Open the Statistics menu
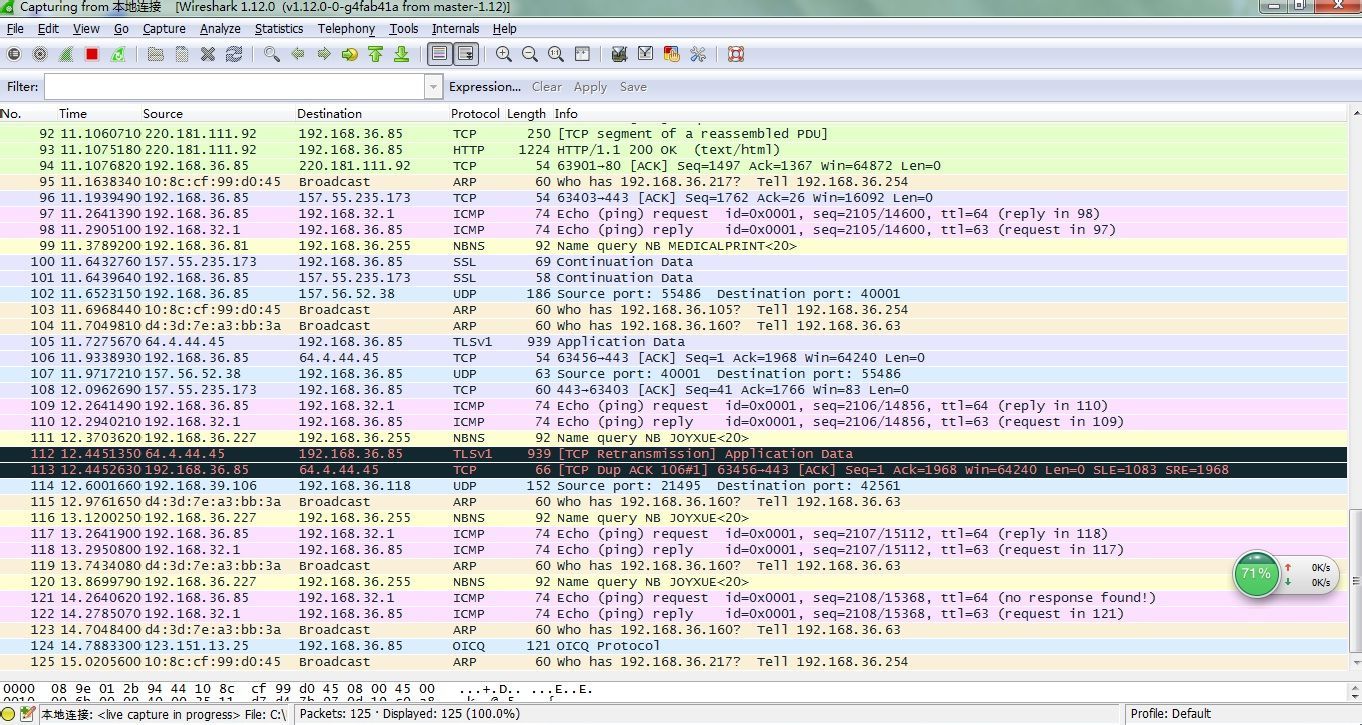The height and width of the screenshot is (725, 1362). pos(278,29)
